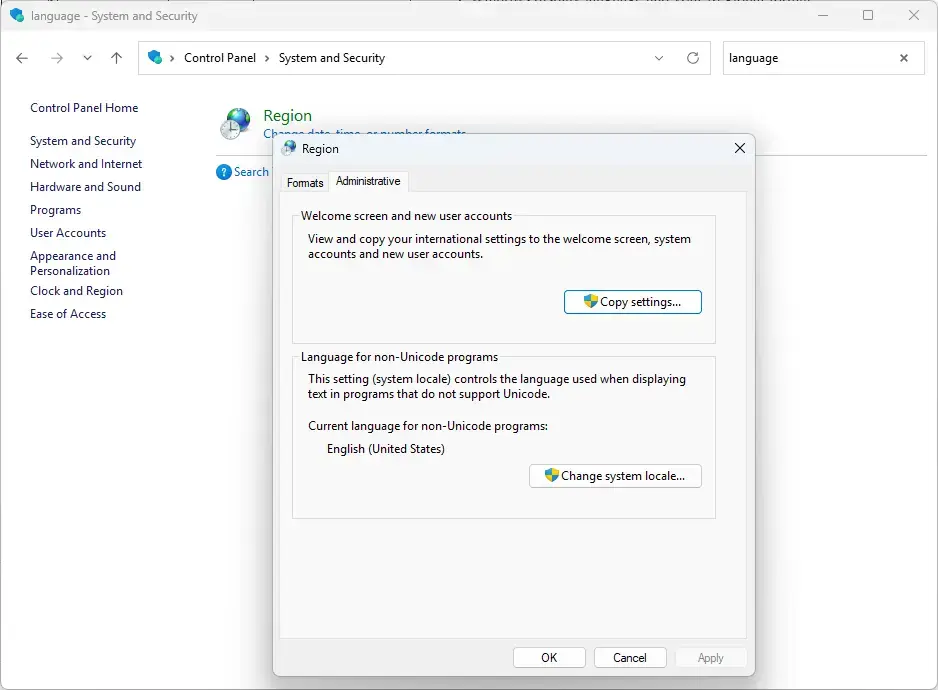This screenshot has height=690, width=938.
Task: Open the Programs category
Action: (x=56, y=210)
